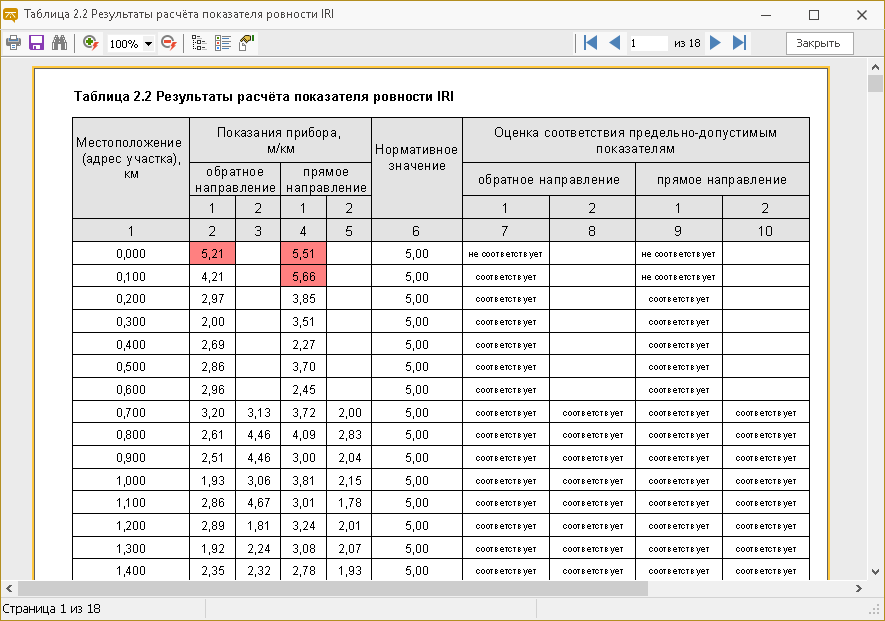Select the location cell 0,700
This screenshot has width=885, height=621.
(x=131, y=413)
